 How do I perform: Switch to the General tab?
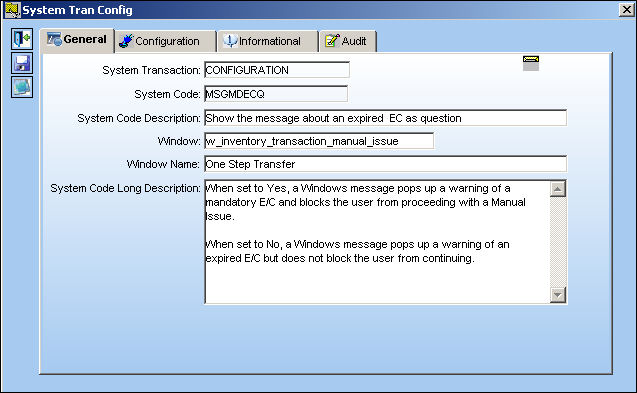click(77, 40)
